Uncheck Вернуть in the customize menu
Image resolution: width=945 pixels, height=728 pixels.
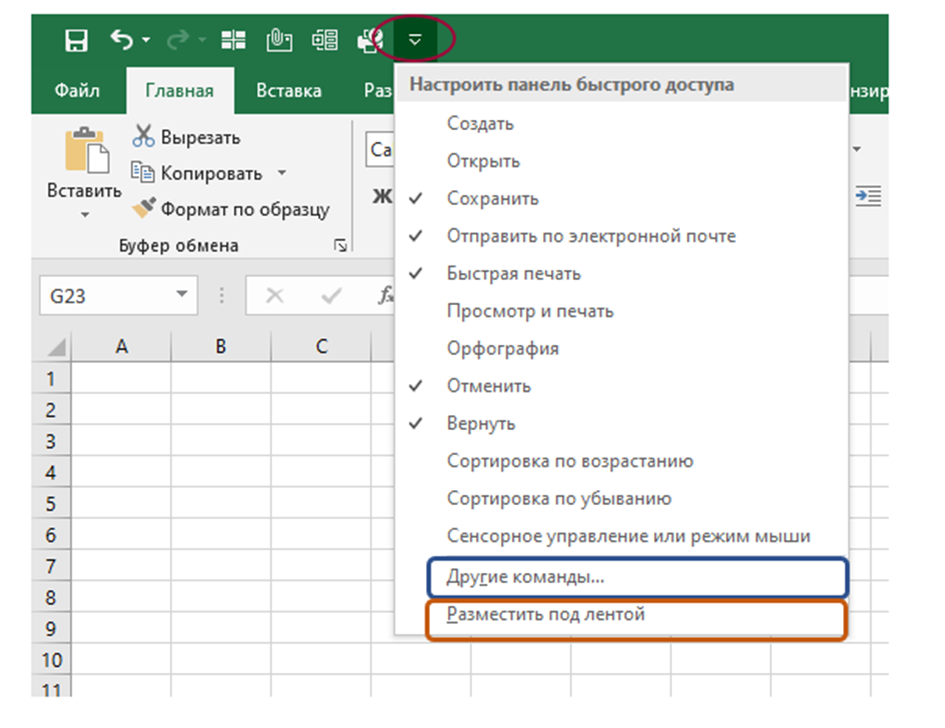(622, 423)
